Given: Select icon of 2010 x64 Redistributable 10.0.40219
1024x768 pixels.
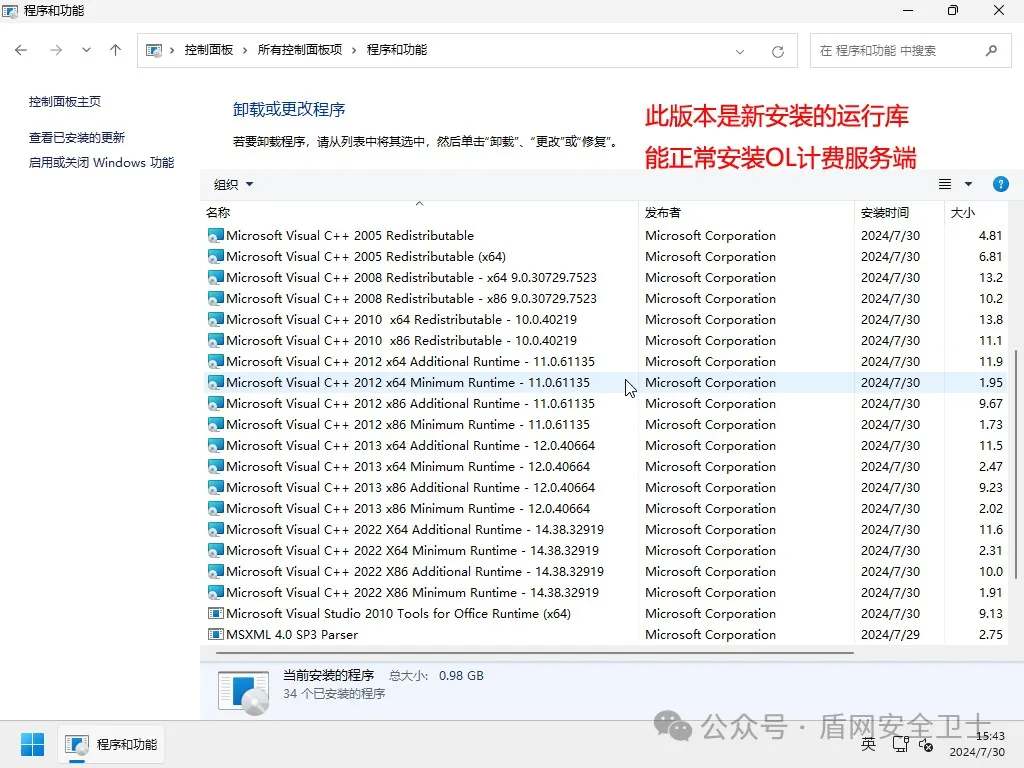Looking at the screenshot, I should (216, 319).
